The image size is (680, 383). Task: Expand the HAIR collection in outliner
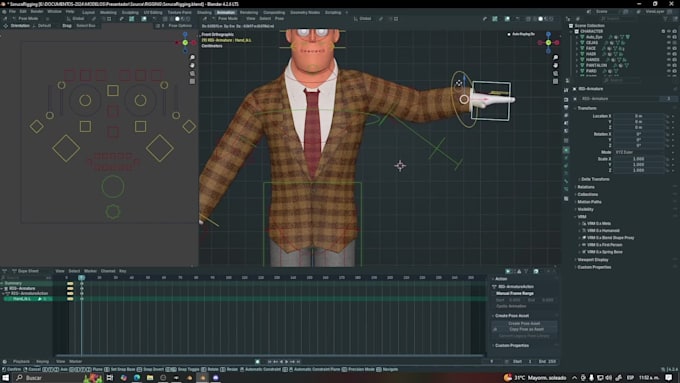tap(577, 54)
